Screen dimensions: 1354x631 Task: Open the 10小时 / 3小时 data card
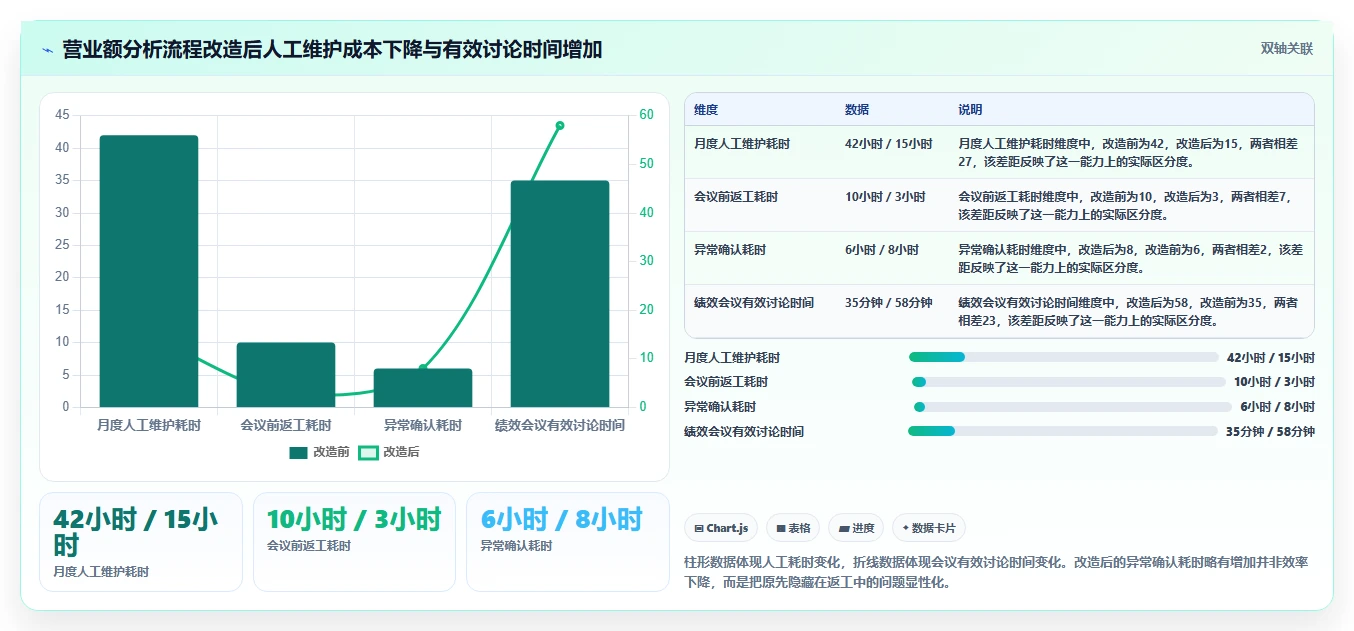(354, 542)
